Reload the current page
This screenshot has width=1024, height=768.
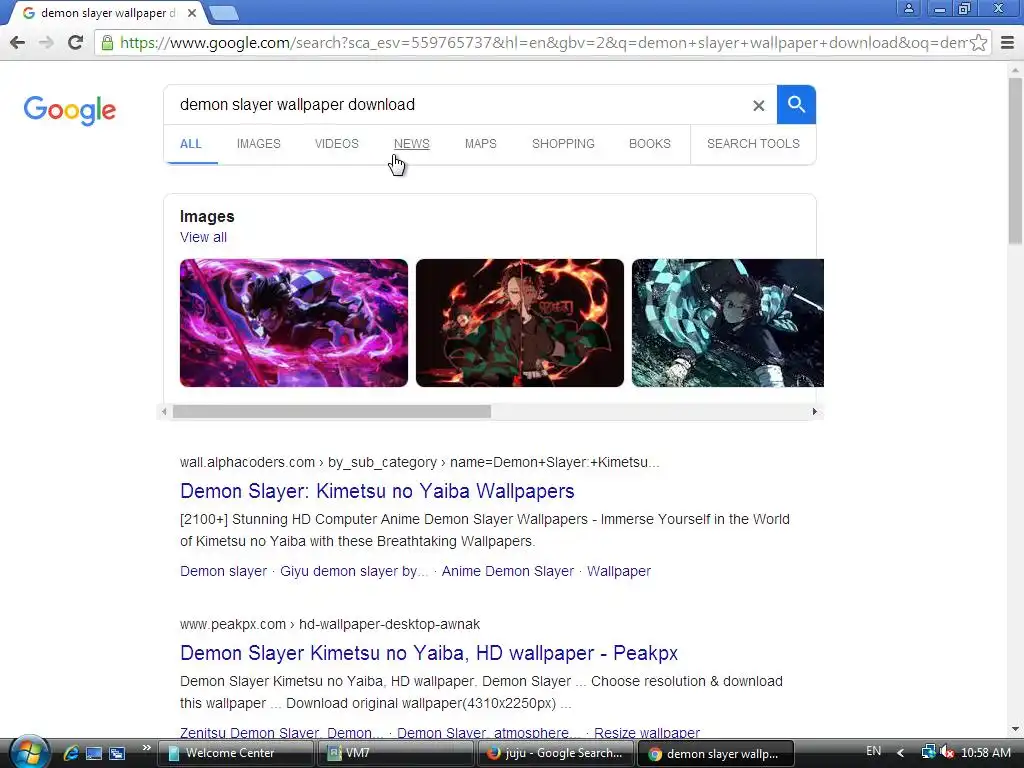pyautogui.click(x=76, y=43)
